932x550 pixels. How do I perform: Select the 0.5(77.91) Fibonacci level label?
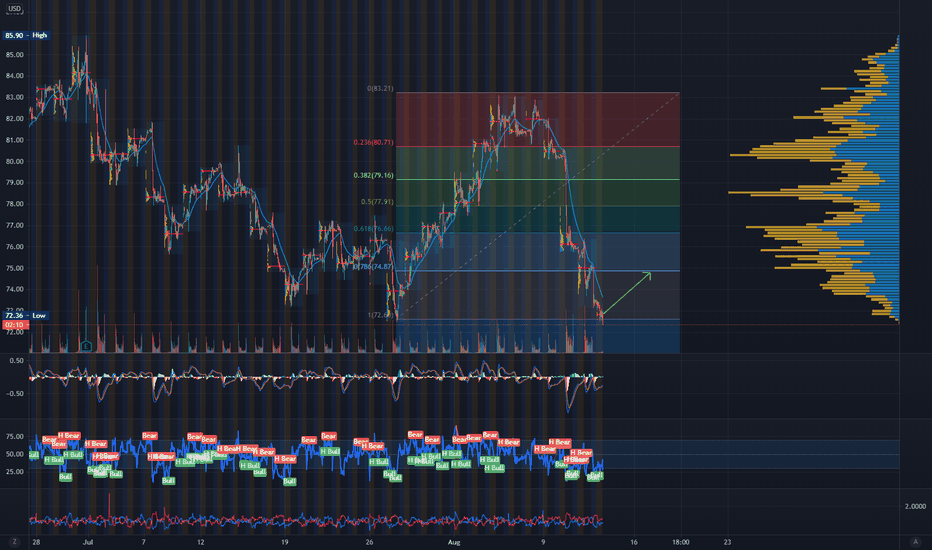pyautogui.click(x=377, y=202)
